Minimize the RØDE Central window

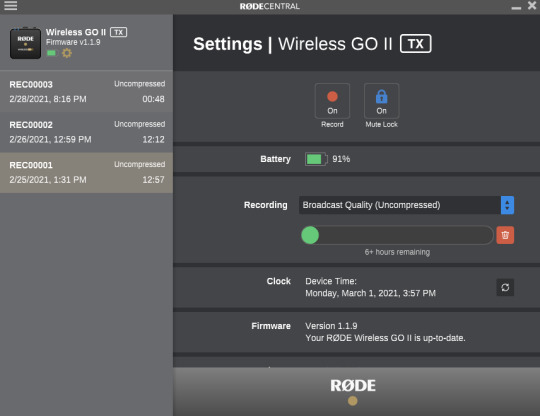click(516, 7)
